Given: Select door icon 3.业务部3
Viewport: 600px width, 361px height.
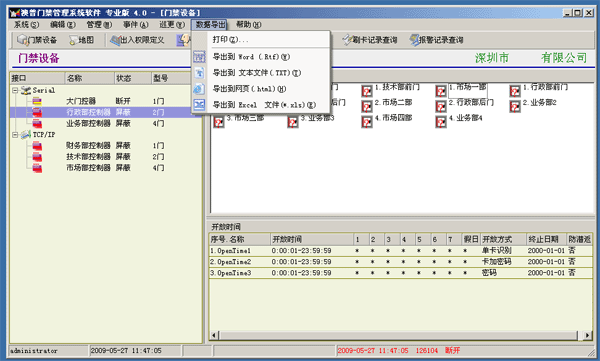Looking at the screenshot, I should point(292,122).
